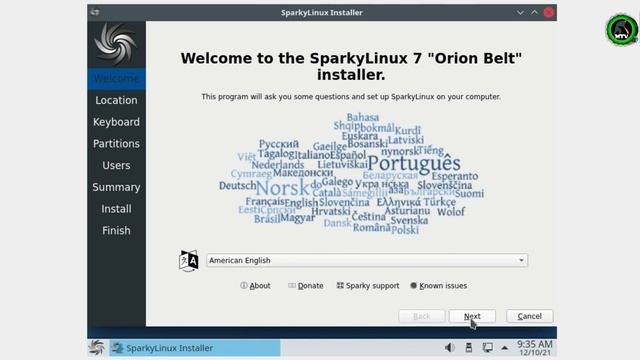Screen dimensions: 640x360
Task: Click the 'This program will ask you' text
Action: [351, 97]
